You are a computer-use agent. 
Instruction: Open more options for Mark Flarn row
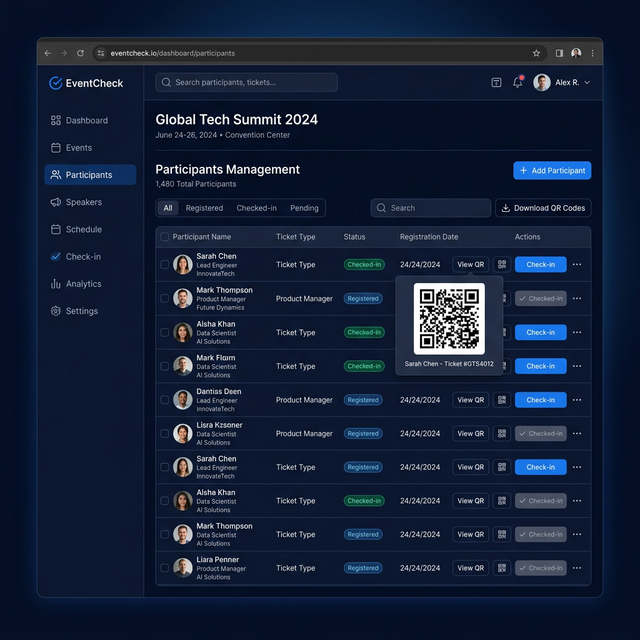(577, 366)
